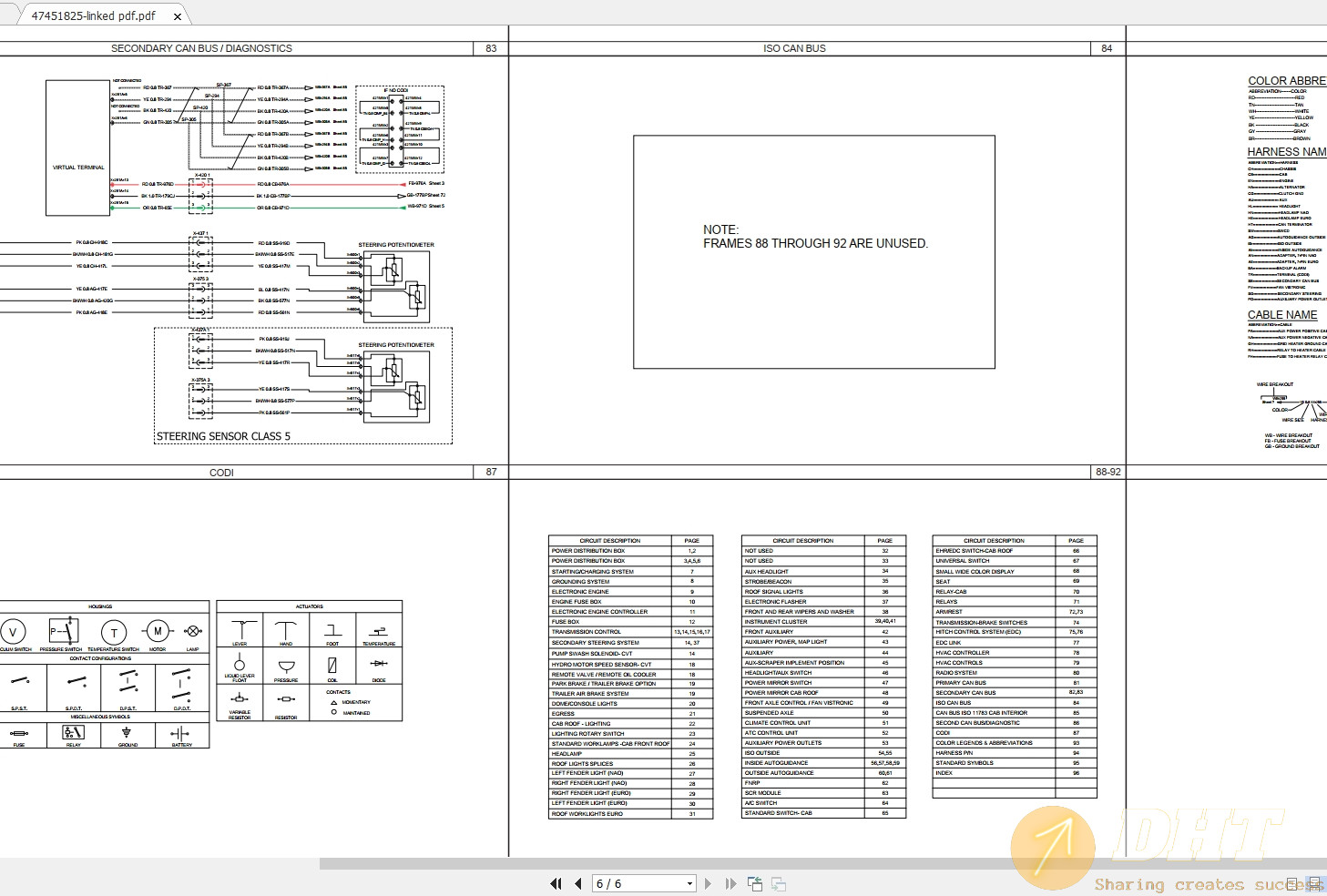Go back one page using previous page arrow
1327x896 pixels.
pos(578,883)
